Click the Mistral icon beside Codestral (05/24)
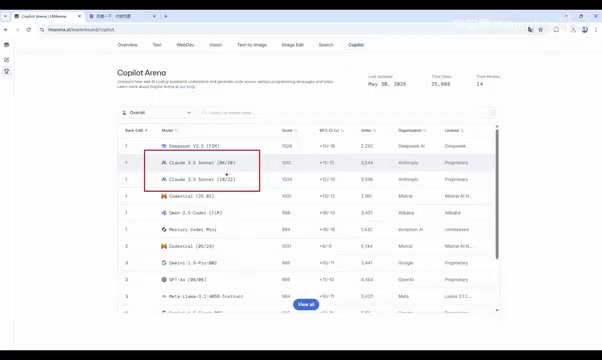This screenshot has height=360, width=602. (164, 246)
